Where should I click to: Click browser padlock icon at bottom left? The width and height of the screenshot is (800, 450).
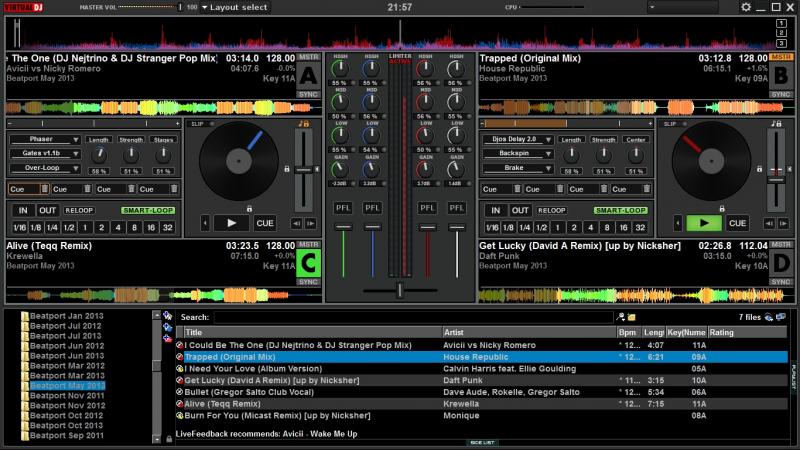pyautogui.click(x=169, y=439)
